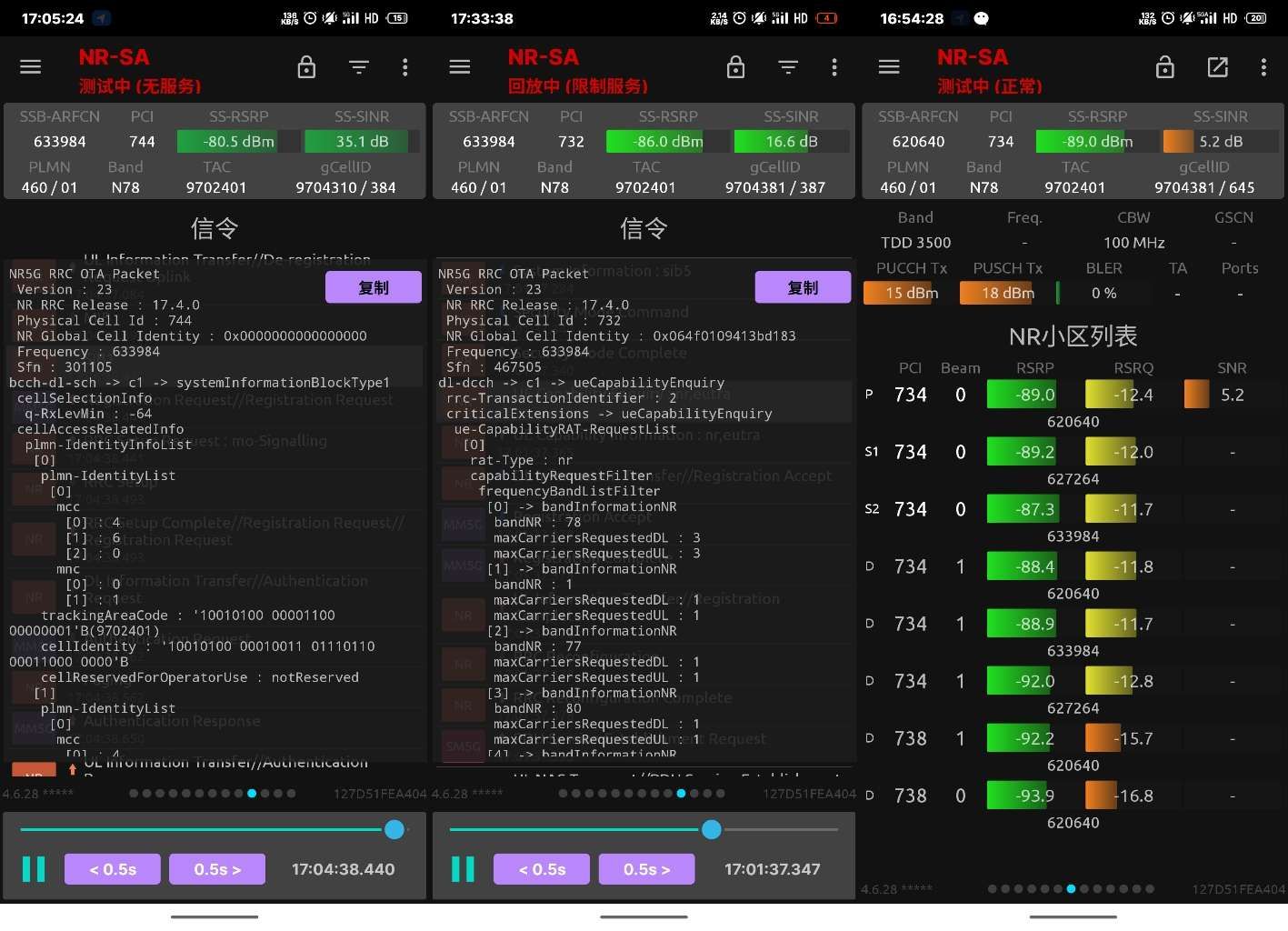The image size is (1288, 931).
Task: Pause playback in left screen
Action: [x=34, y=869]
